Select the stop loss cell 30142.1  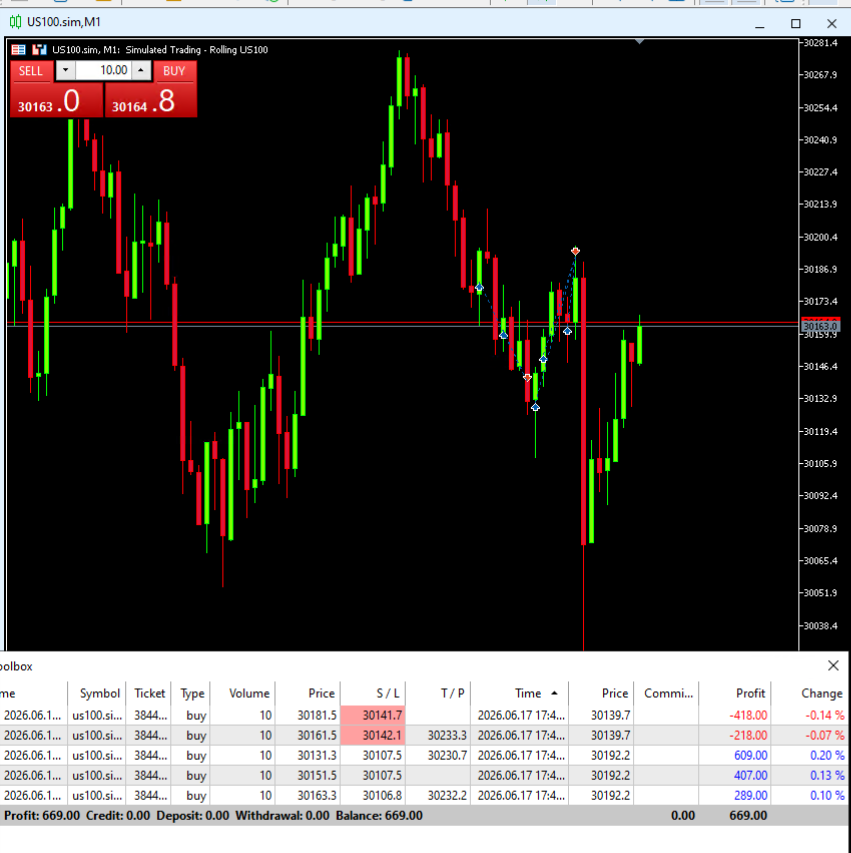373,735
